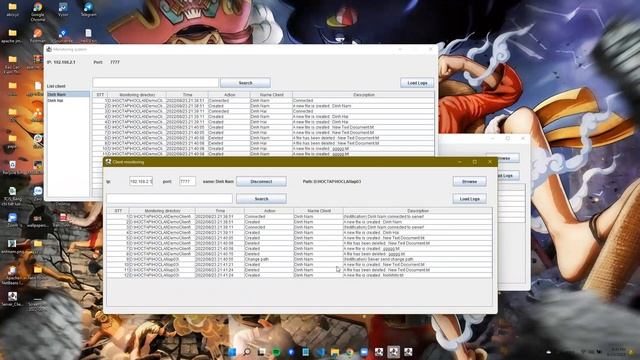Image resolution: width=640 pixels, height=360 pixels.
Task: Open Google Chrome desktop shortcut
Action: point(38,10)
